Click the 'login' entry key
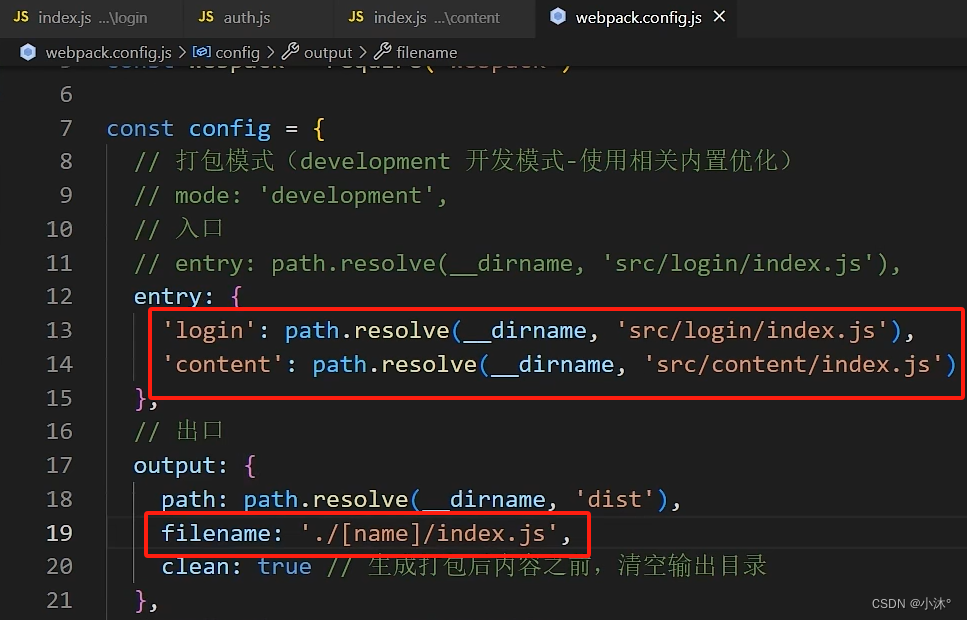Viewport: 967px width, 620px height. pos(208,331)
